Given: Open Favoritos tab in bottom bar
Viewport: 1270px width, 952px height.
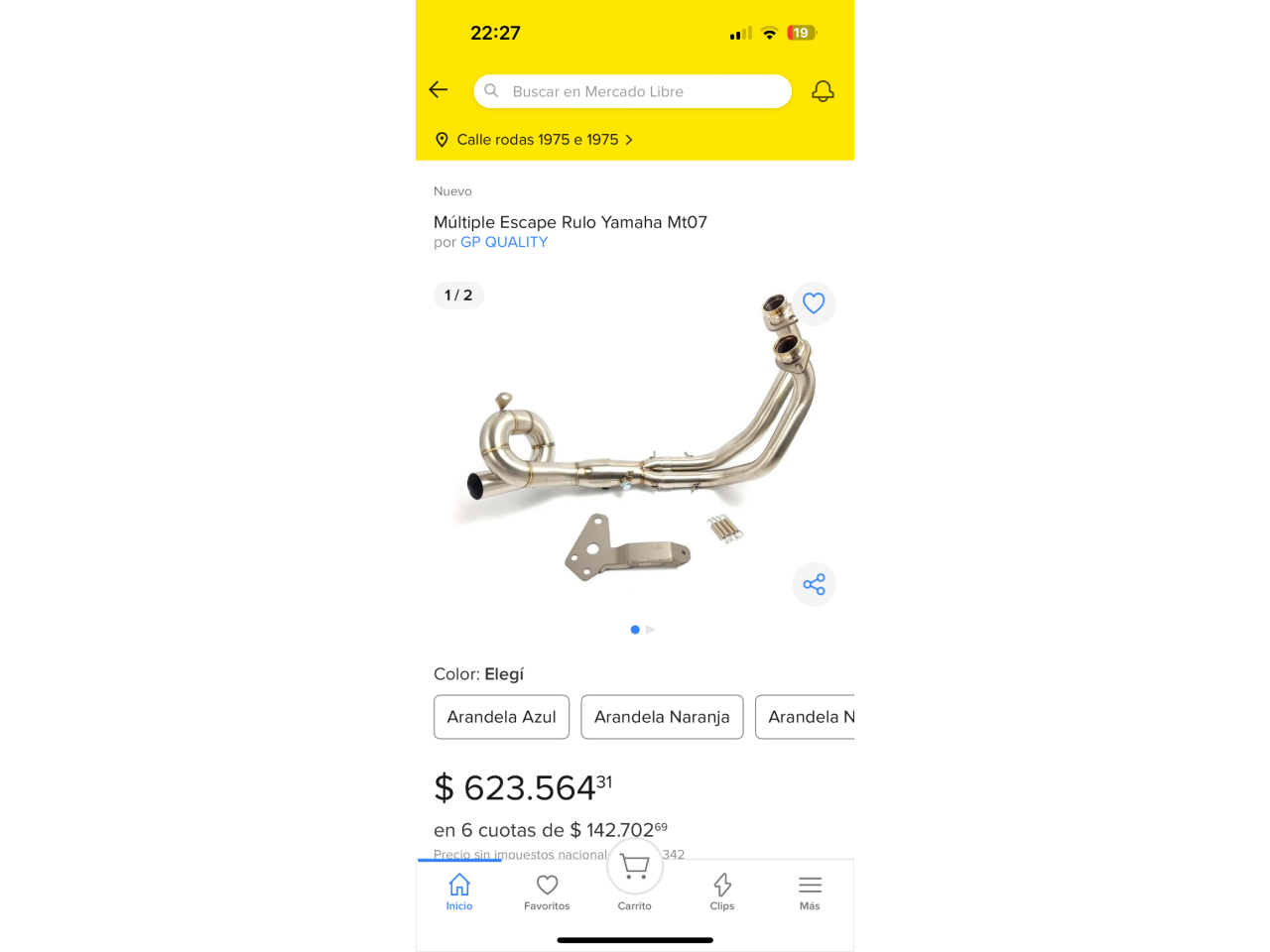Looking at the screenshot, I should pos(547,892).
